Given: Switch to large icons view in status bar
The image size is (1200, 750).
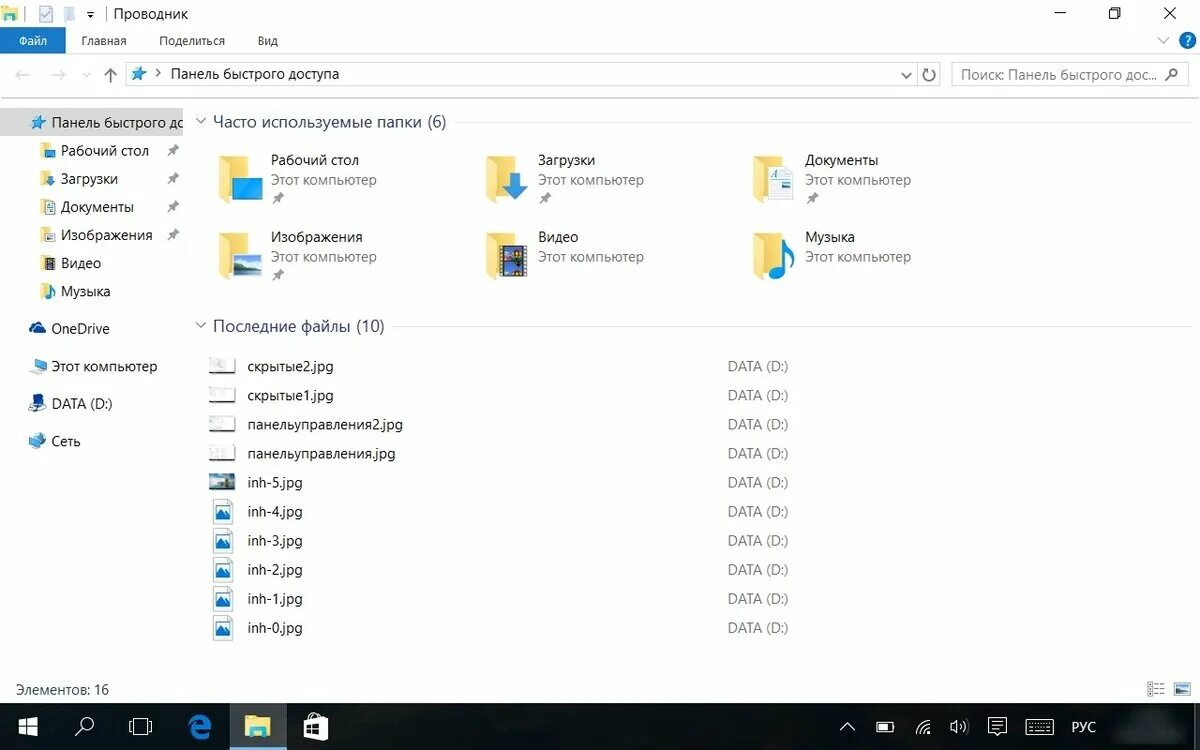Looking at the screenshot, I should tap(1183, 689).
